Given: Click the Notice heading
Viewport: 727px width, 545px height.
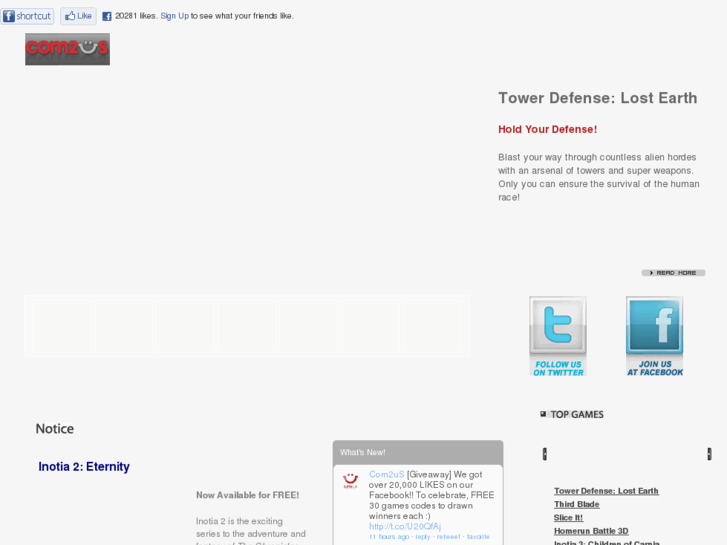Looking at the screenshot, I should (55, 429).
